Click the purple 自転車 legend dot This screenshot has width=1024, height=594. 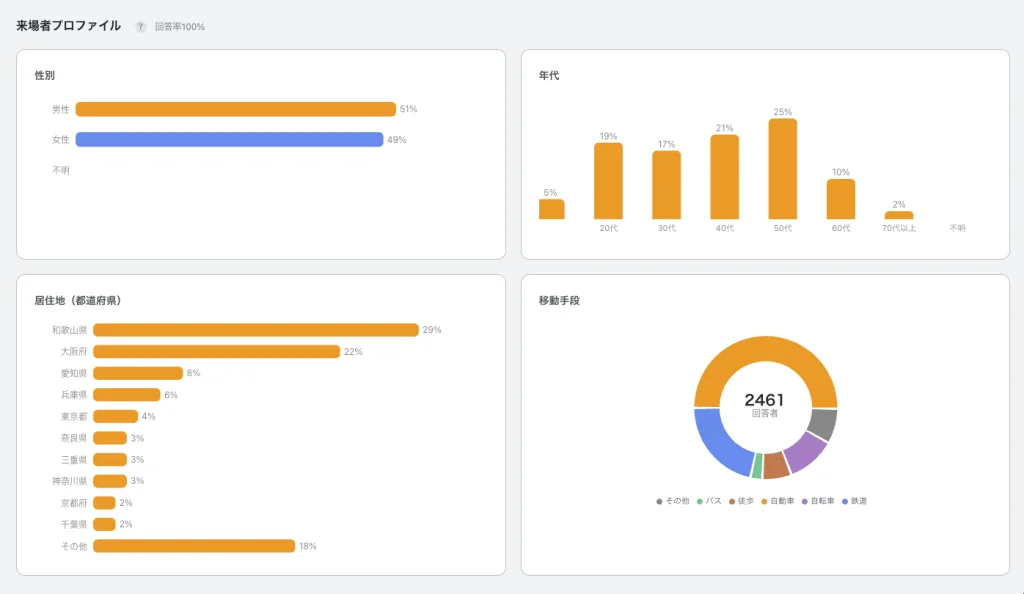pos(804,501)
